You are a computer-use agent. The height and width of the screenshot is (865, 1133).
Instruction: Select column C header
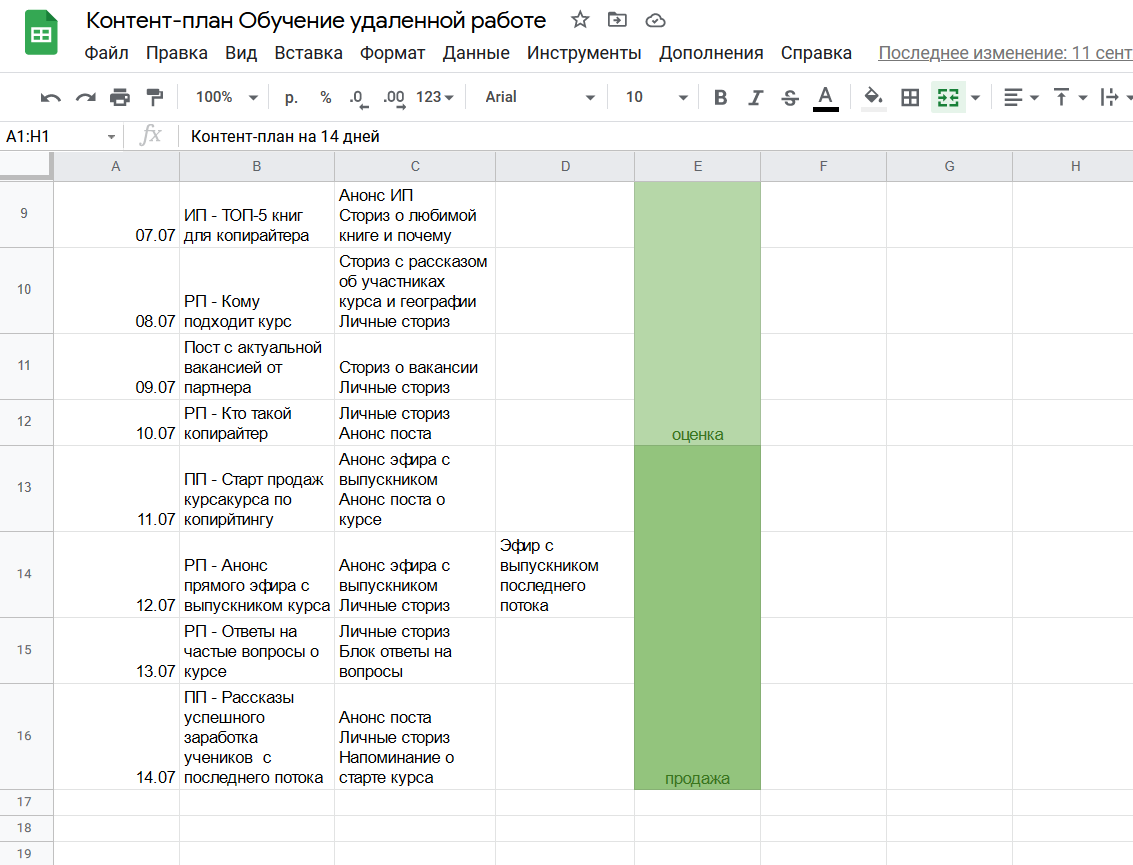[415, 166]
